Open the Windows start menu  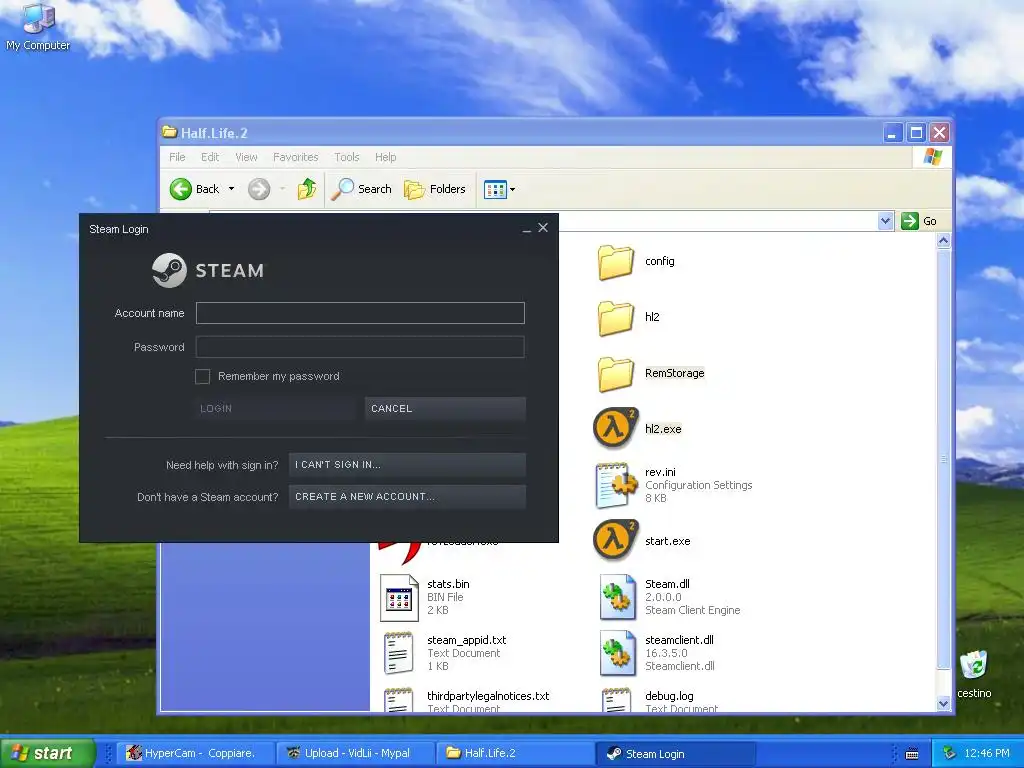coord(47,753)
